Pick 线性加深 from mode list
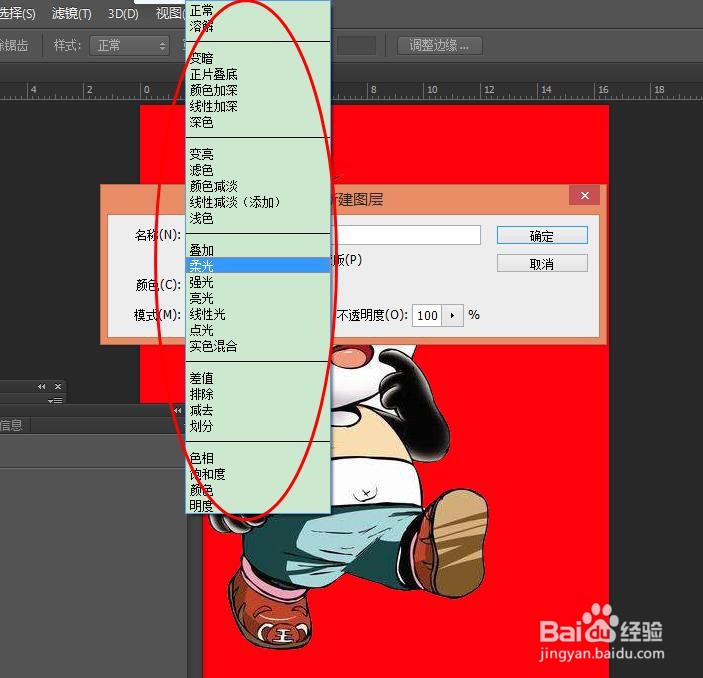This screenshot has width=703, height=678. (258, 106)
